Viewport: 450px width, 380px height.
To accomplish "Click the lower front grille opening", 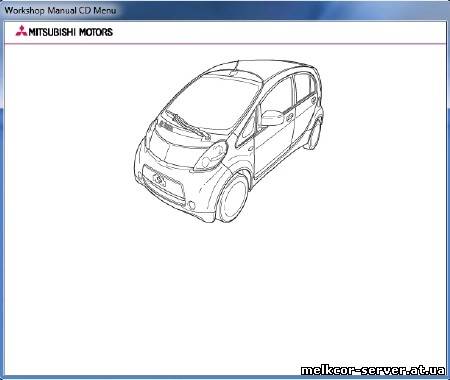I will [163, 183].
